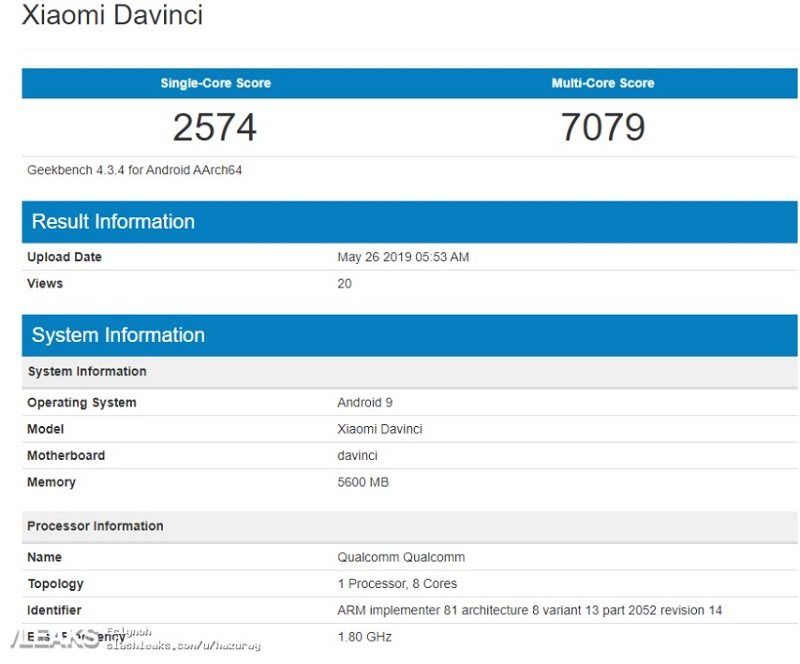Click the multi-core score value 7079
Image resolution: width=800 pixels, height=664 pixels.
tap(603, 127)
